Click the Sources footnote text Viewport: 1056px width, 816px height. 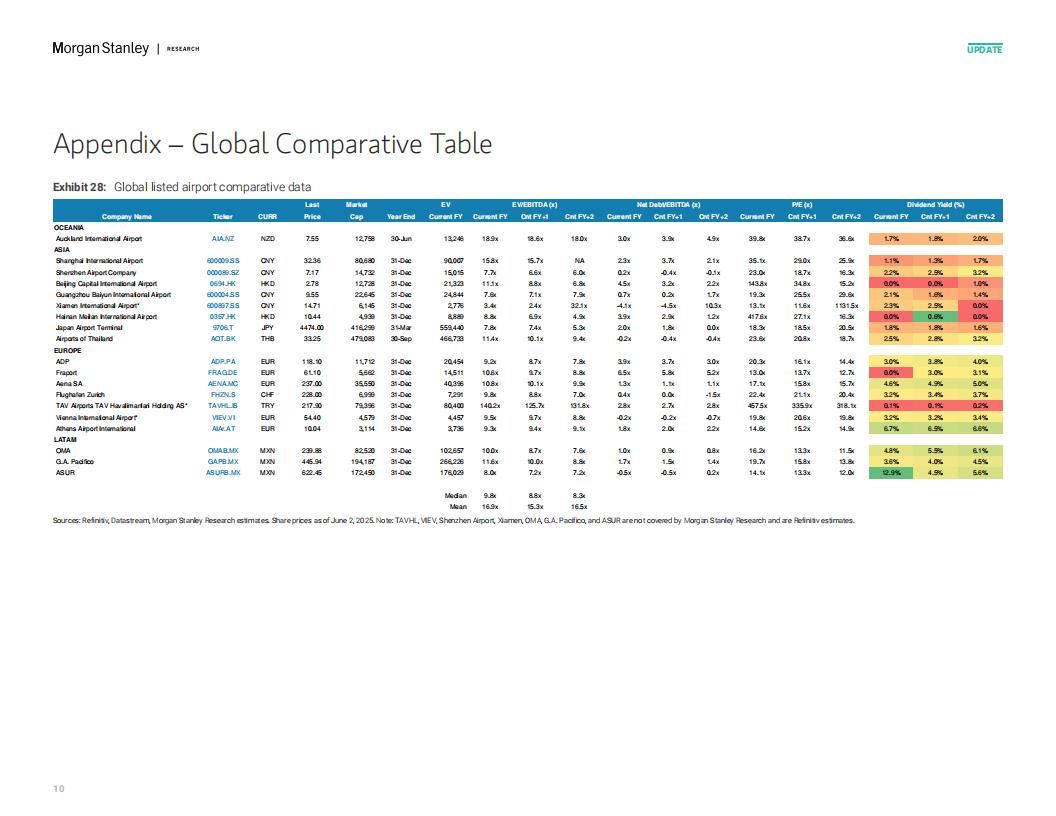tap(454, 520)
